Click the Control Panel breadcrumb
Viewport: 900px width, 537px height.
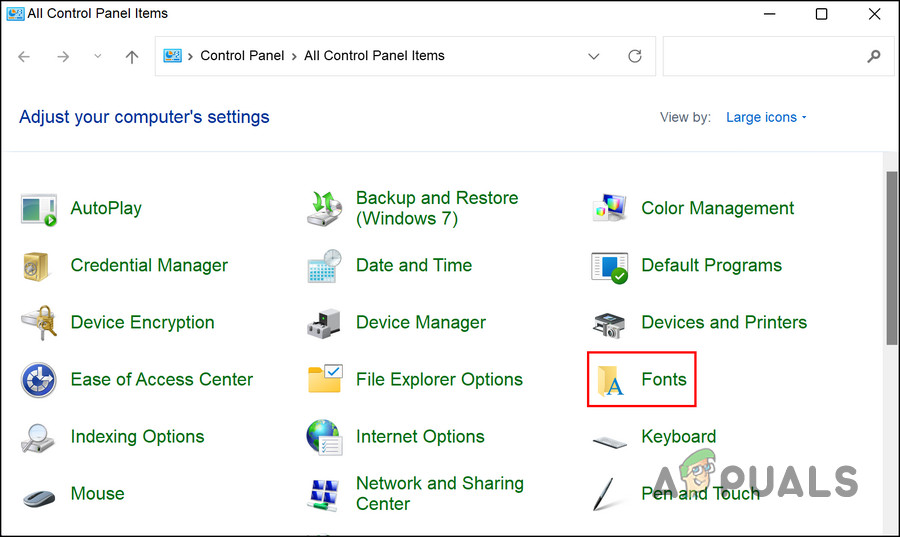pyautogui.click(x=242, y=56)
